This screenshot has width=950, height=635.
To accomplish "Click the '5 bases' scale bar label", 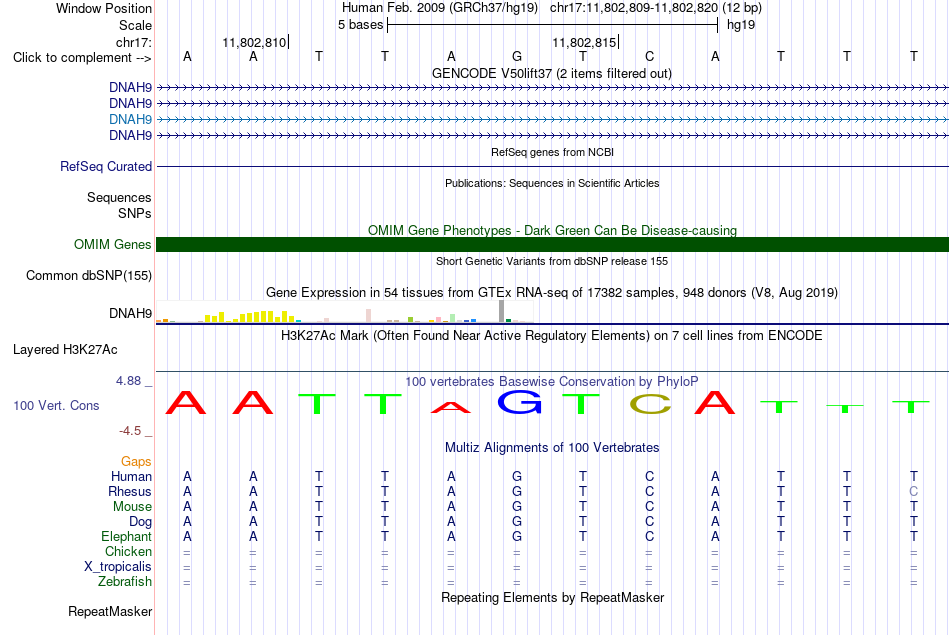I will point(360,25).
